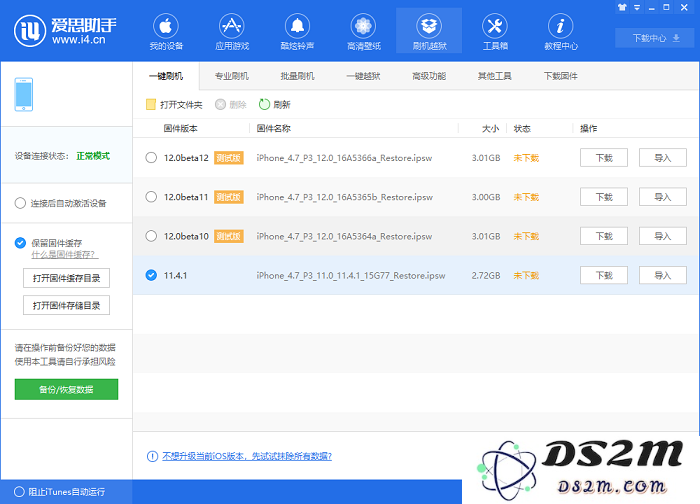
Task: Open 教程中心 tutorial center
Action: click(561, 32)
